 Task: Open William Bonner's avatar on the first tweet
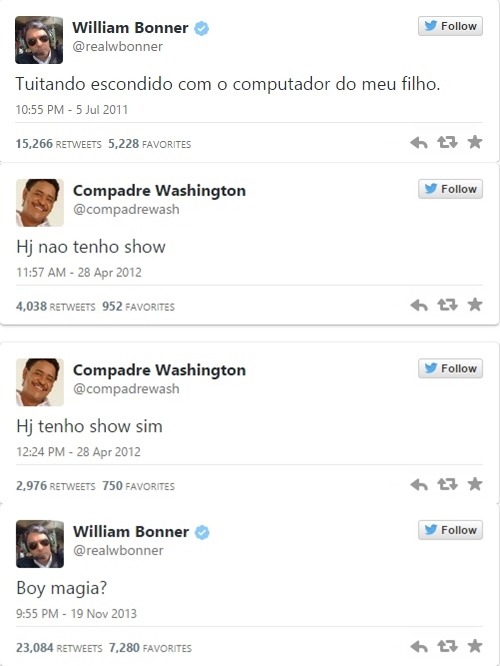(x=39, y=40)
